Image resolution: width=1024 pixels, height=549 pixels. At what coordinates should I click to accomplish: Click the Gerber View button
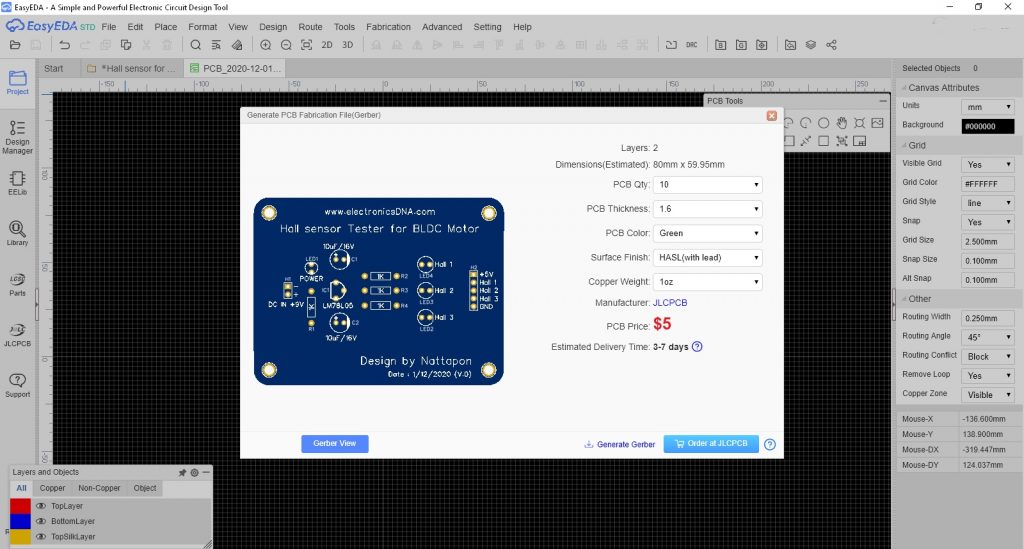pyautogui.click(x=334, y=444)
